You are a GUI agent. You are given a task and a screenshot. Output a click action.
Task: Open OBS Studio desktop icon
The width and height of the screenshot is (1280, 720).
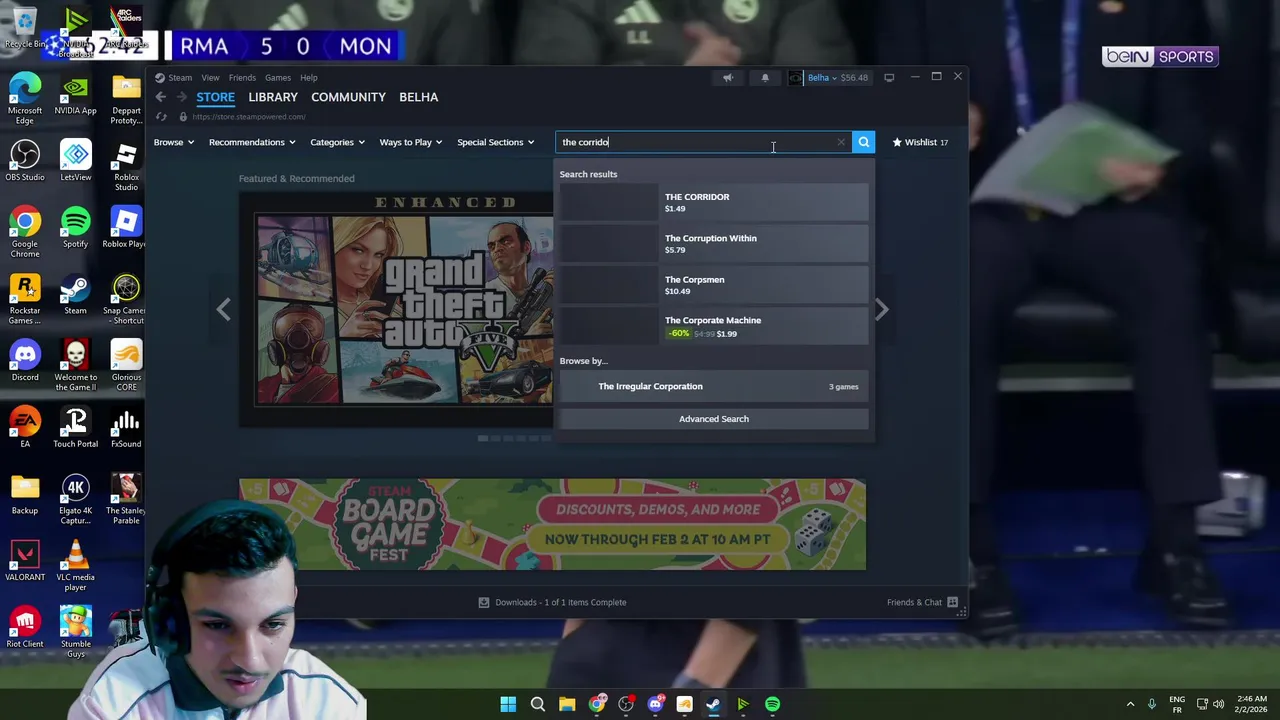(25, 161)
